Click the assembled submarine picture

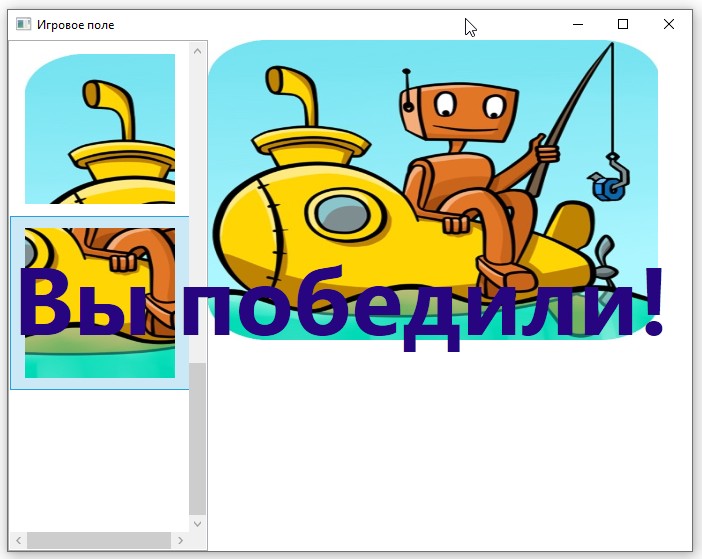click(x=433, y=190)
